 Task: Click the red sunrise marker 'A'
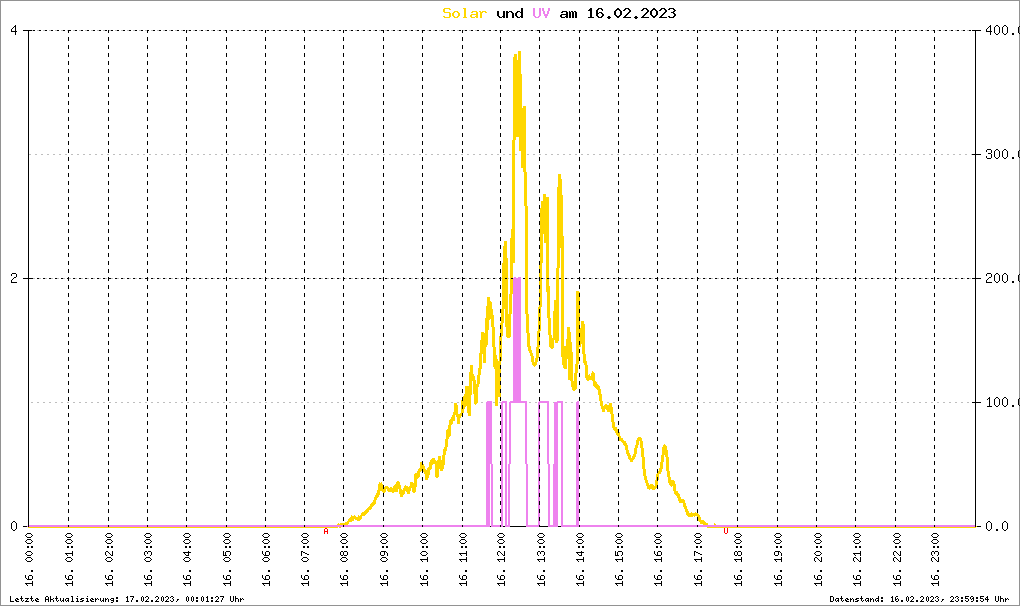tap(326, 531)
